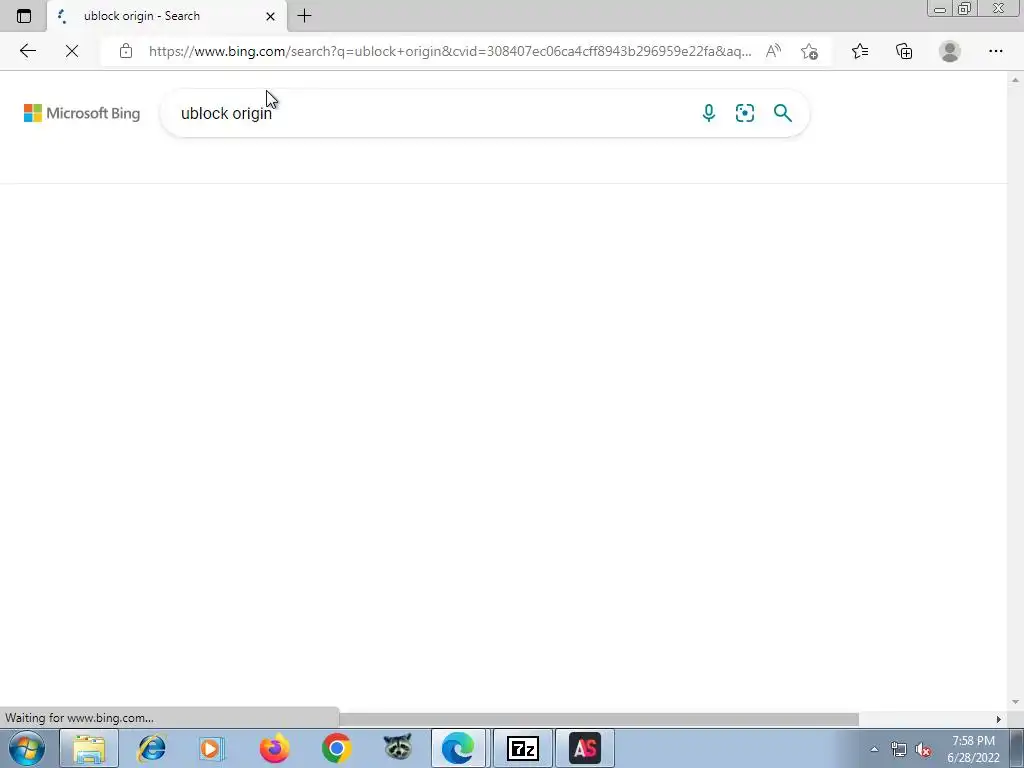
Task: Switch to Microsoft Edge taskbar button
Action: coord(458,748)
